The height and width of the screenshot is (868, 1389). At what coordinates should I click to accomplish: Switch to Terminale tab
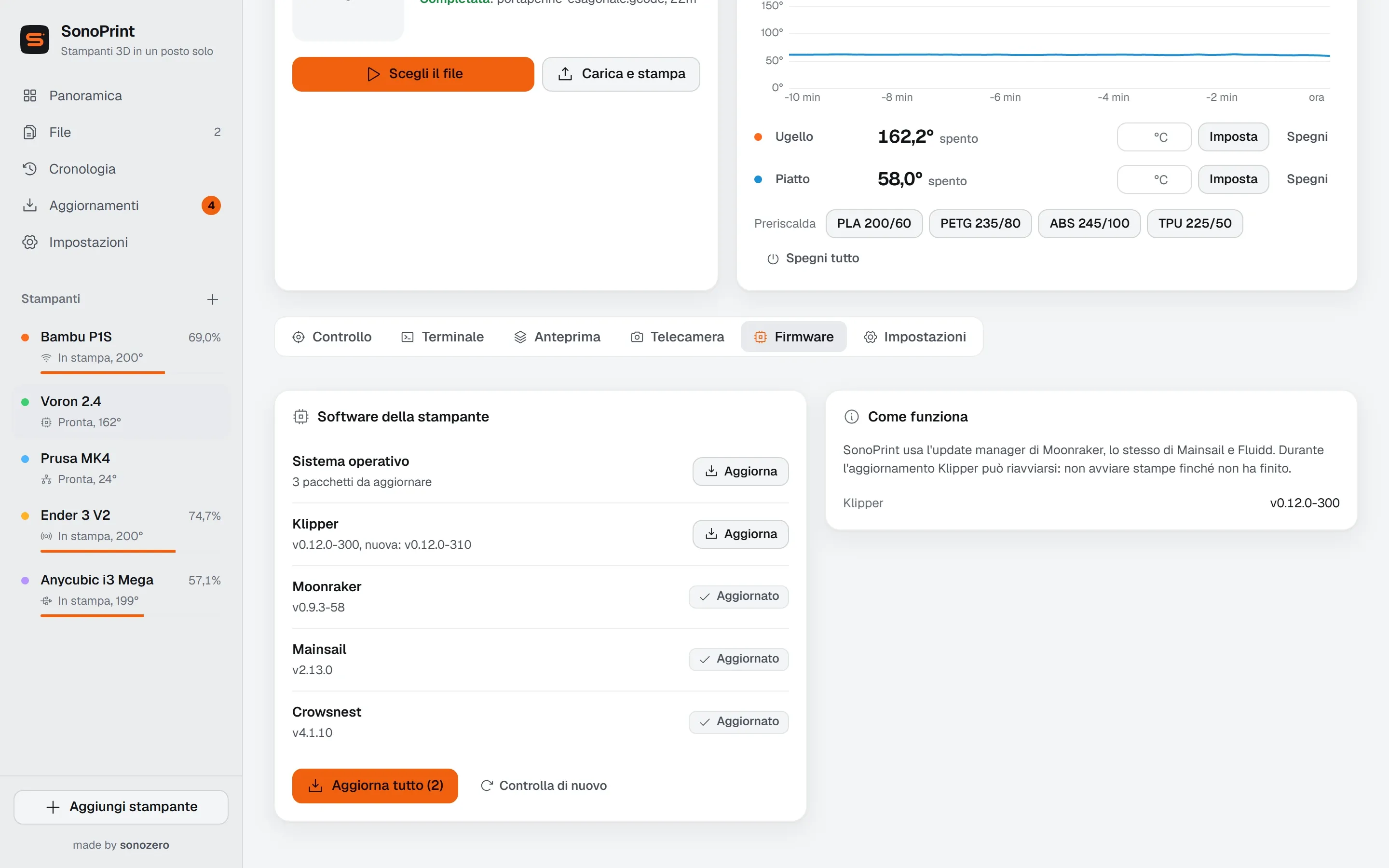tap(443, 337)
